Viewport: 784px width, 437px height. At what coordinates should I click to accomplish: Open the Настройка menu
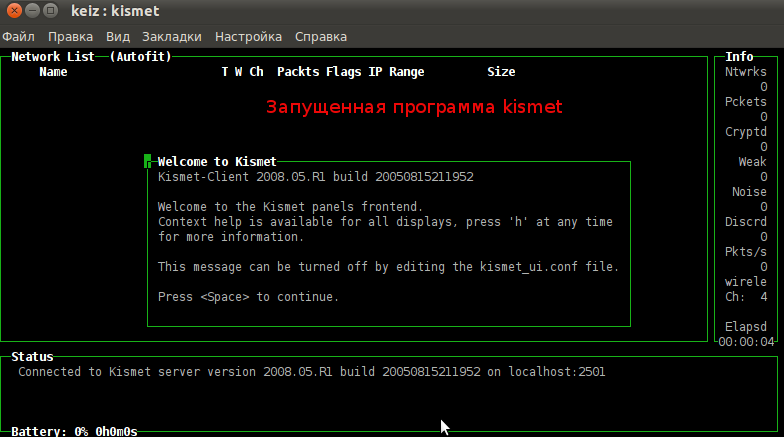point(248,36)
